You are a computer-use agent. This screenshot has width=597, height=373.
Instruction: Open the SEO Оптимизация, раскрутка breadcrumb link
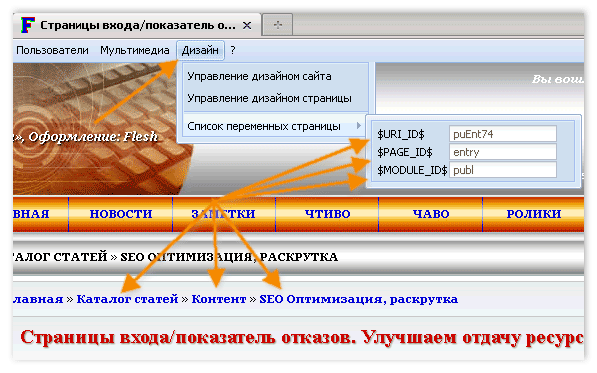click(x=358, y=300)
